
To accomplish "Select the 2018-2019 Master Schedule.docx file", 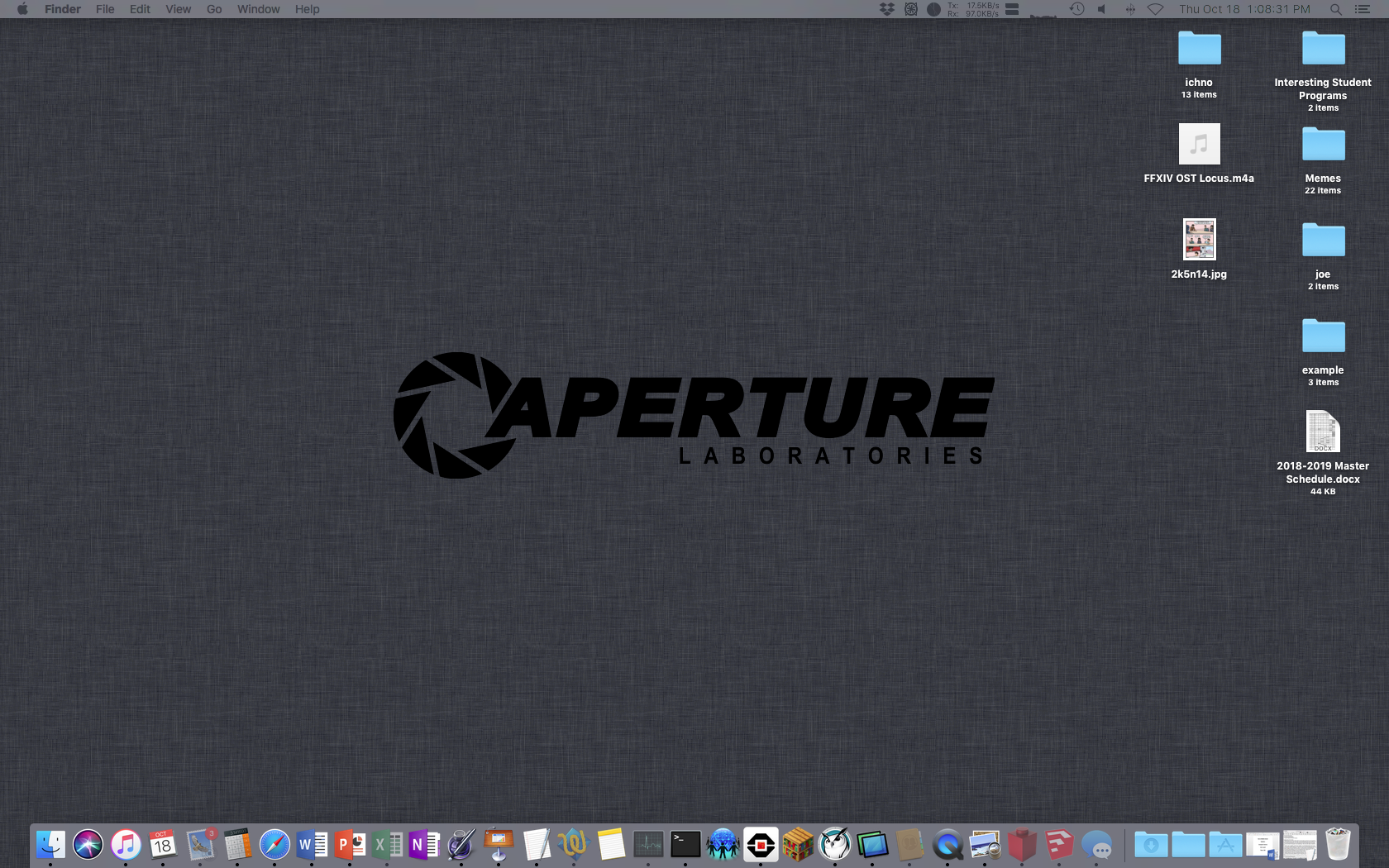I will click(x=1323, y=432).
